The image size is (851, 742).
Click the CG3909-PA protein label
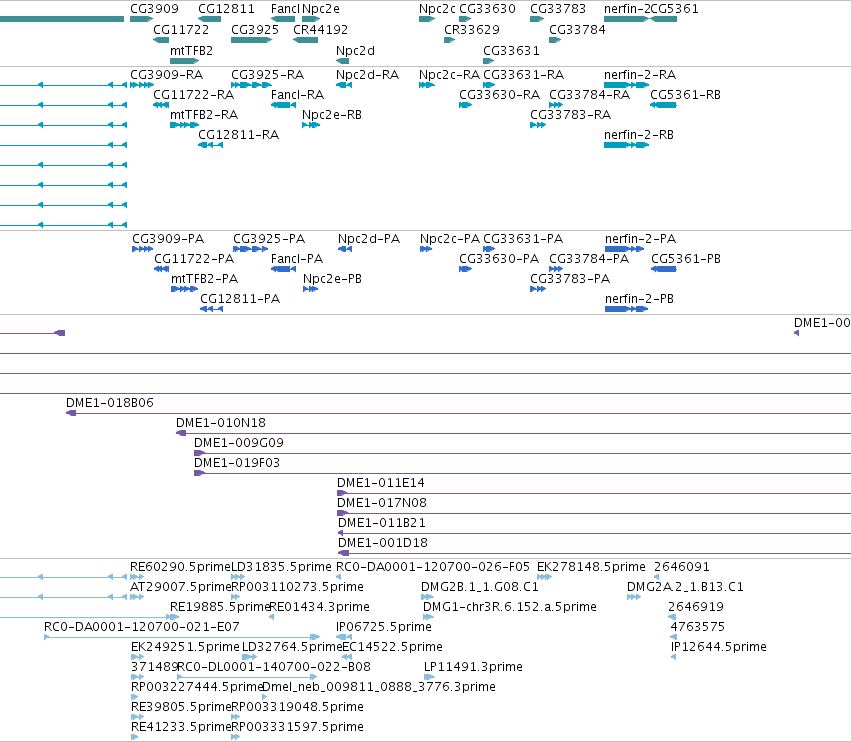[168, 239]
